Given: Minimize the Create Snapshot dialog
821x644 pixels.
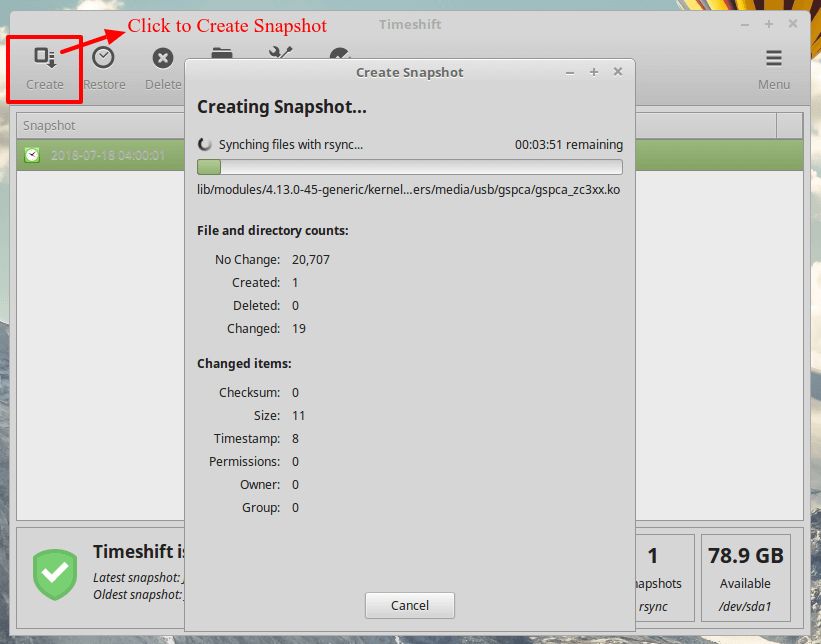Looking at the screenshot, I should coord(570,72).
